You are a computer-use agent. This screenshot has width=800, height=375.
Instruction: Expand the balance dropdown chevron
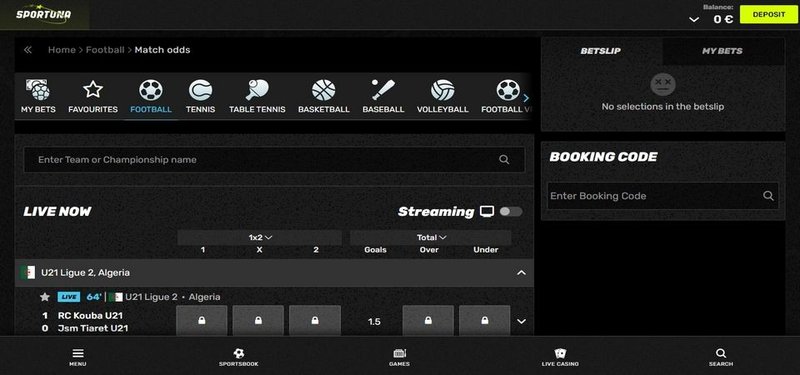pos(694,20)
